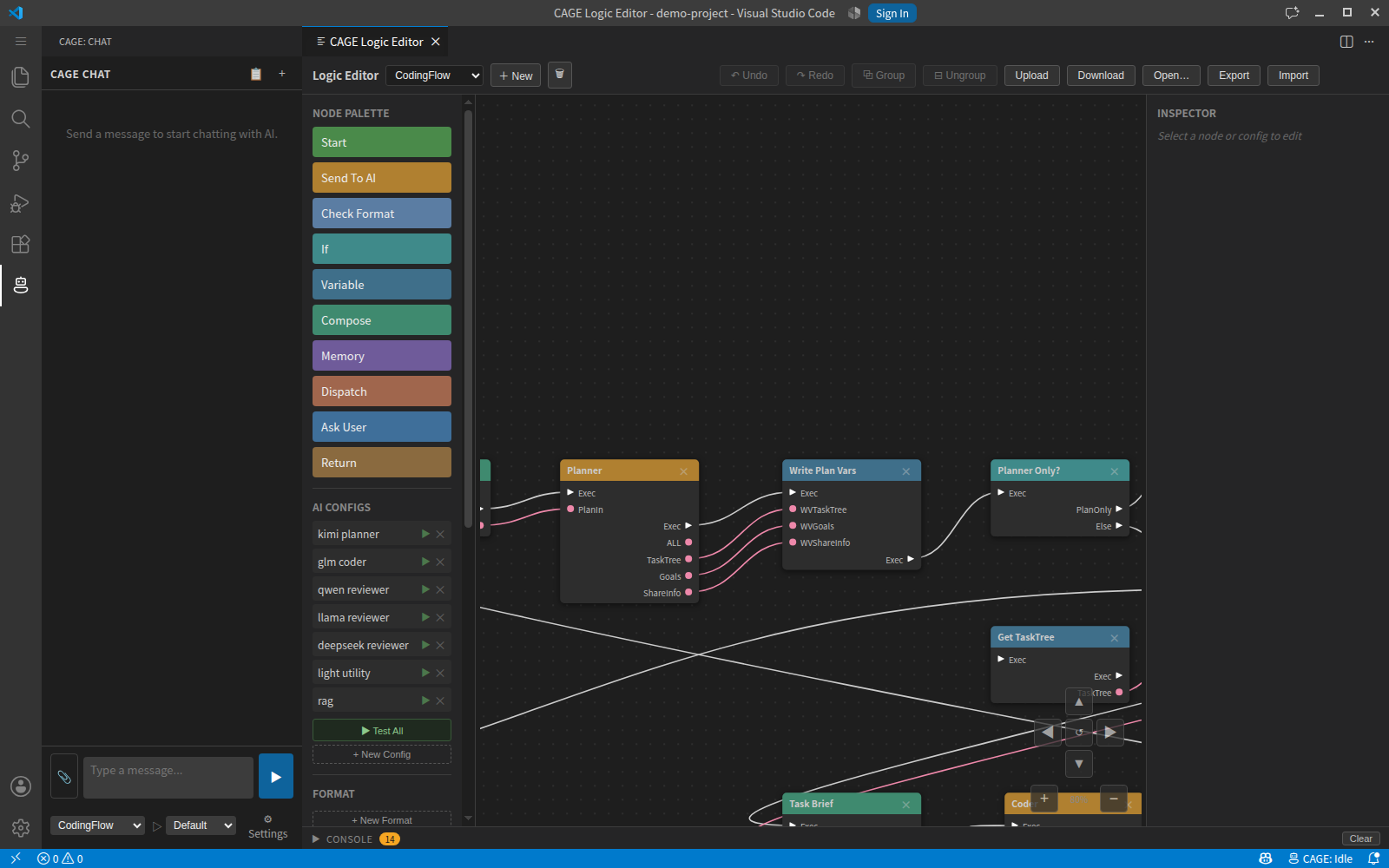Click the Test All configs button
This screenshot has width=1389, height=868.
point(382,731)
